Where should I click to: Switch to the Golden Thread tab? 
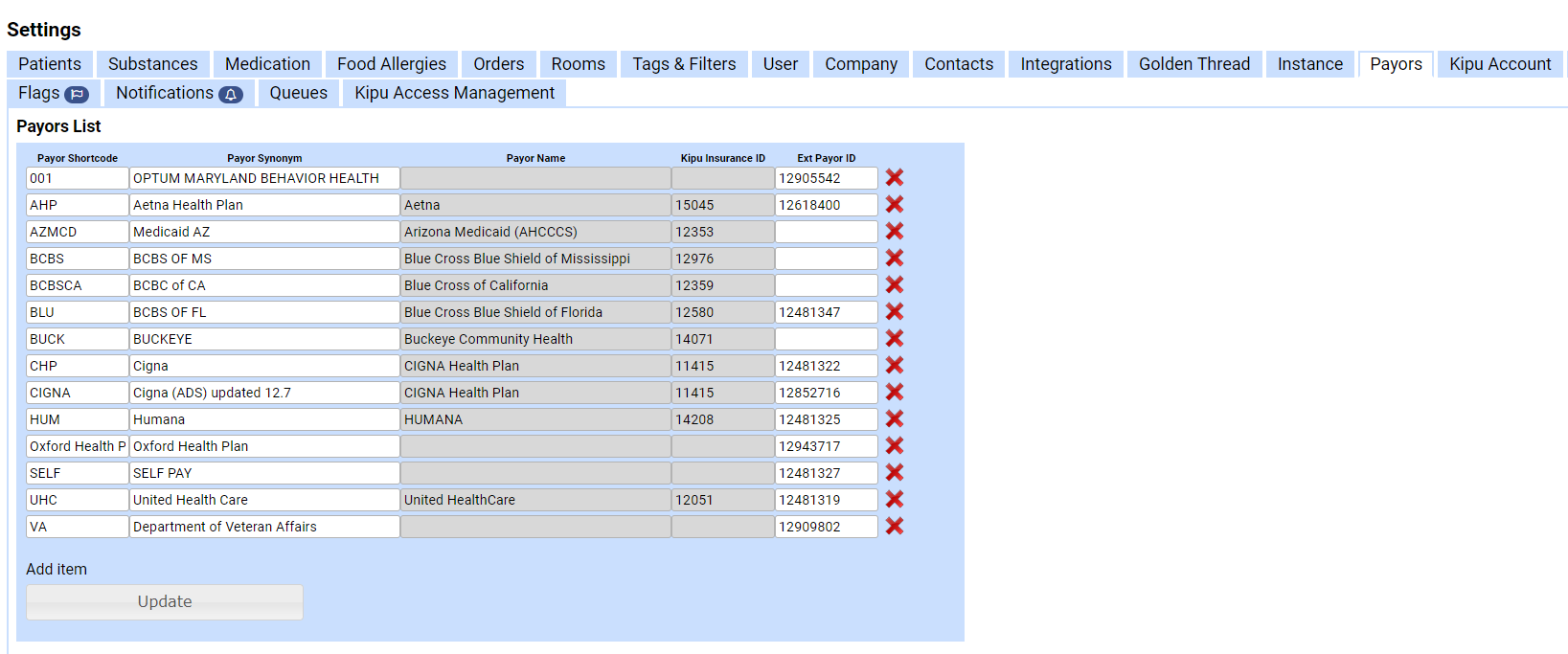point(1193,64)
